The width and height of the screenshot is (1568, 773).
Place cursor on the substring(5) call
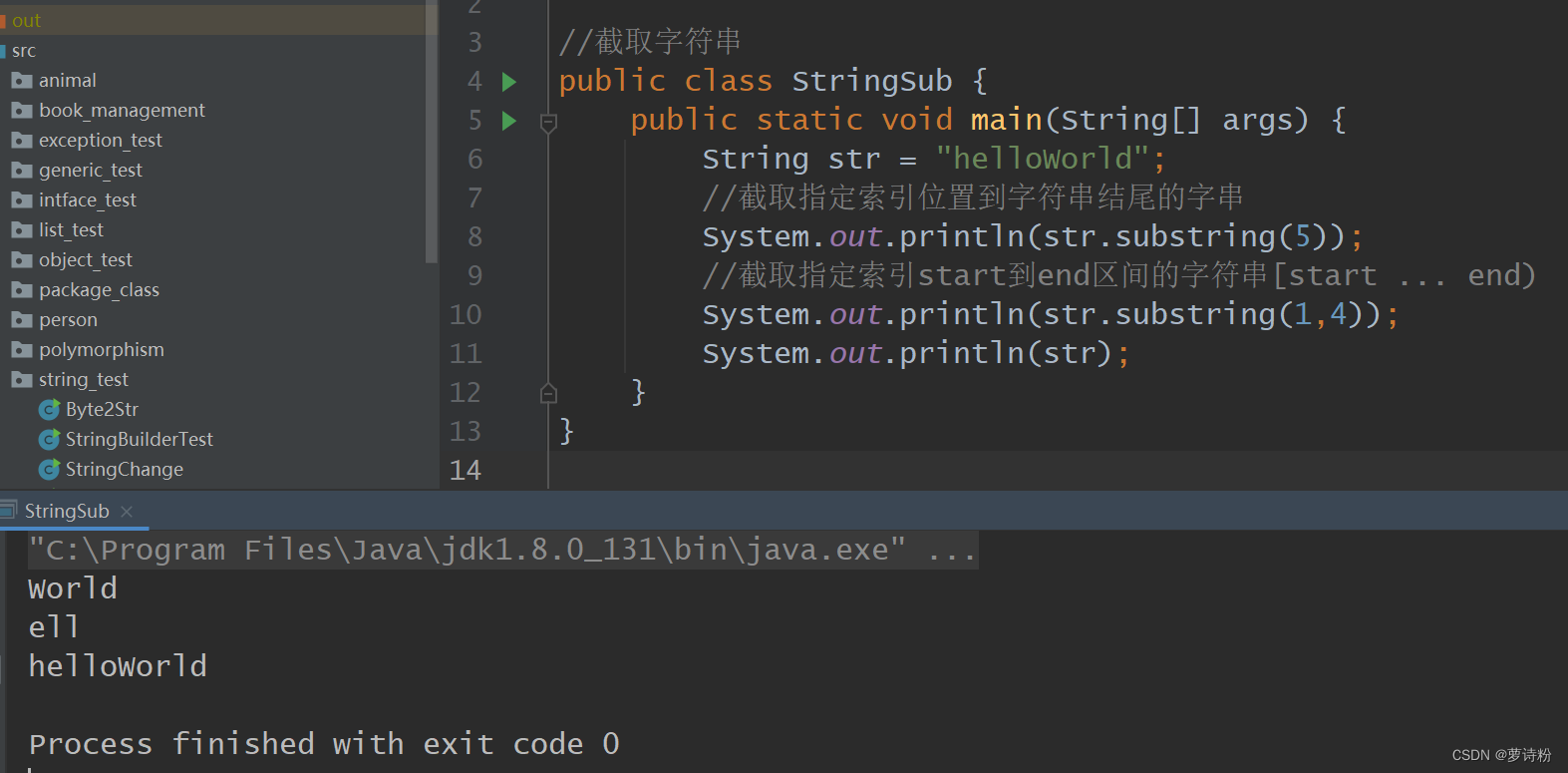[1222, 236]
